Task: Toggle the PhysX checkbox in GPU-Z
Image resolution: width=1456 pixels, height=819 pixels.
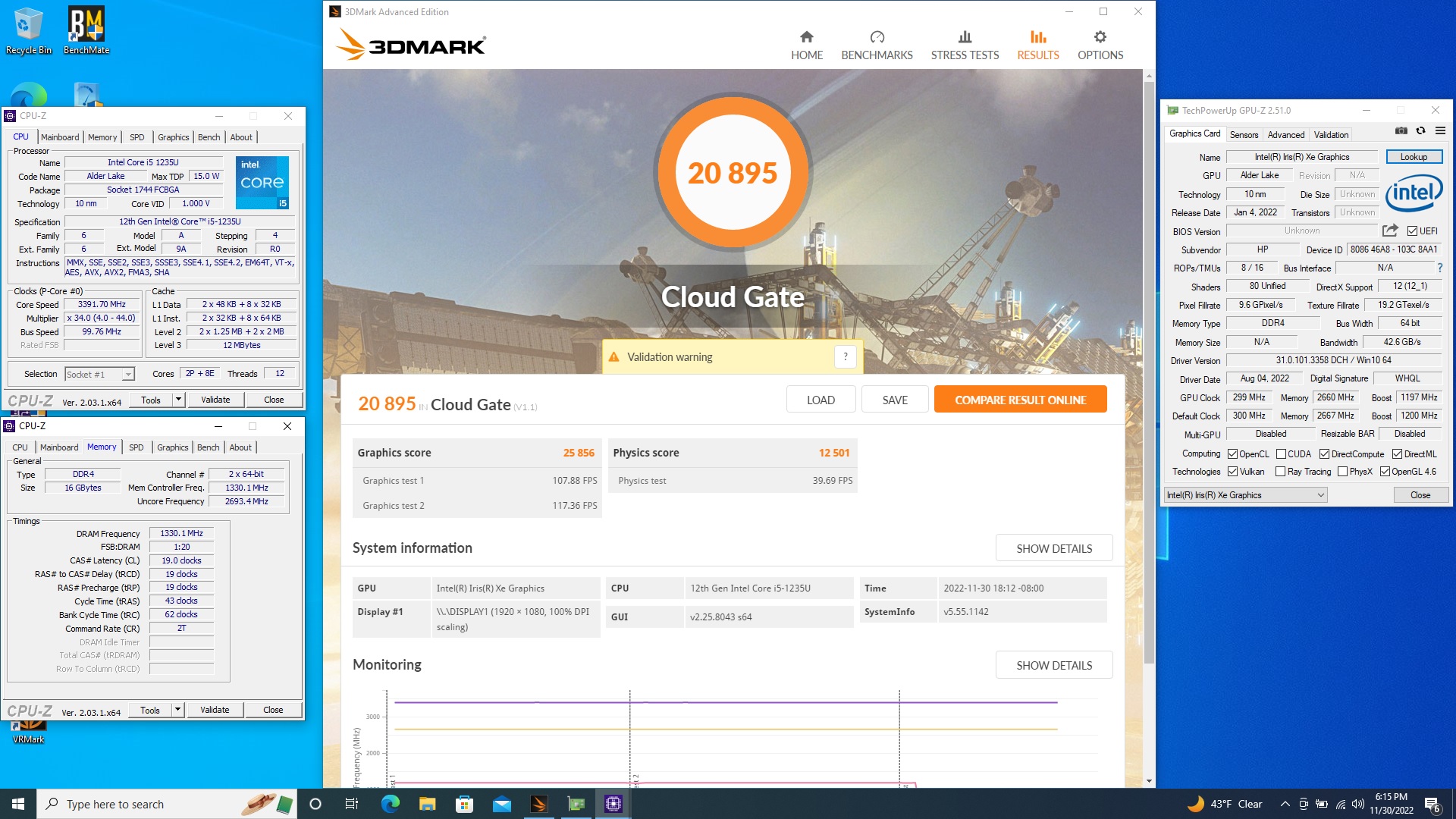Action: [x=1343, y=472]
